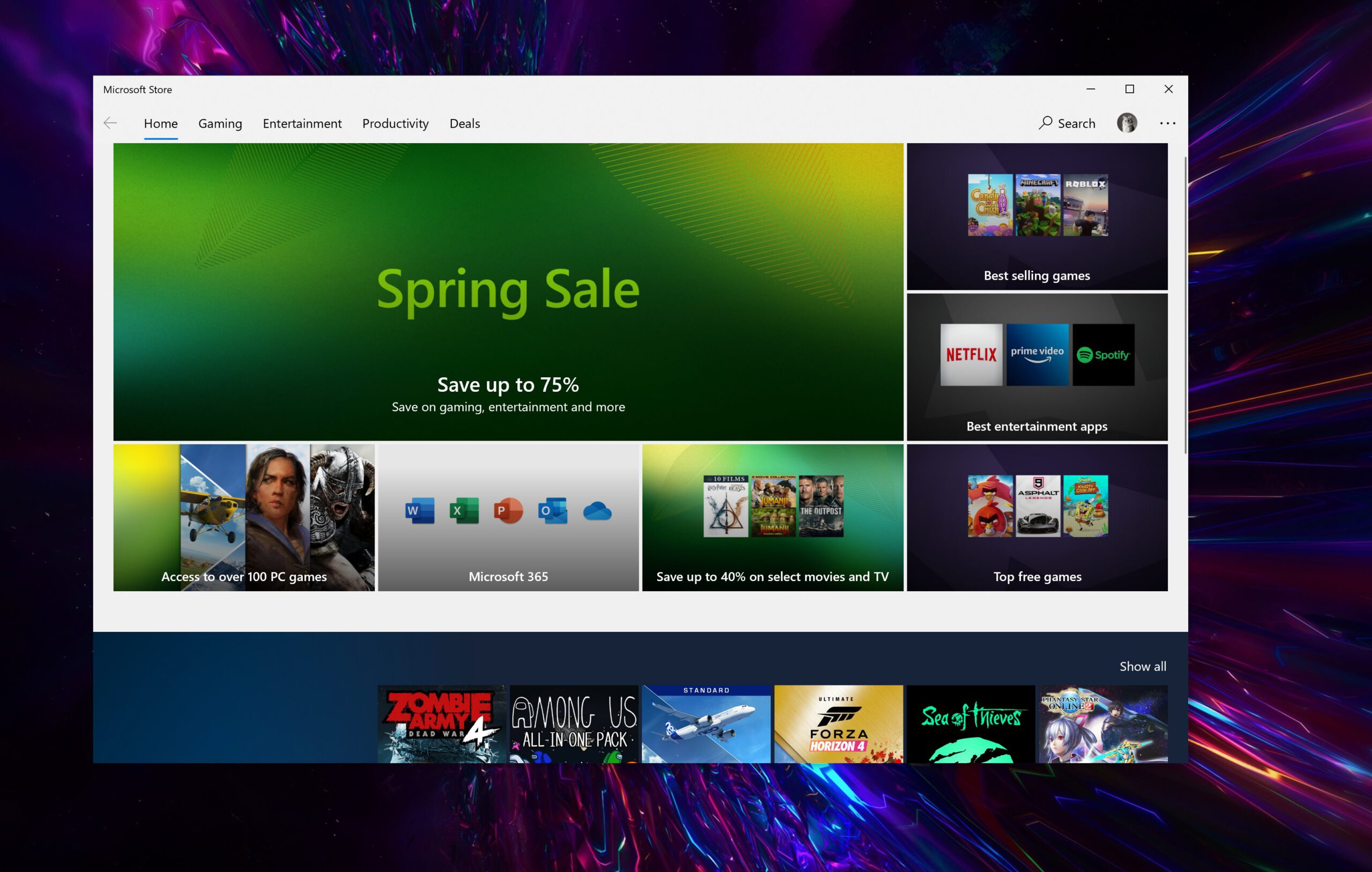The width and height of the screenshot is (1372, 872).
Task: Open Among Us All-In-One Pack thumbnail
Action: [574, 724]
